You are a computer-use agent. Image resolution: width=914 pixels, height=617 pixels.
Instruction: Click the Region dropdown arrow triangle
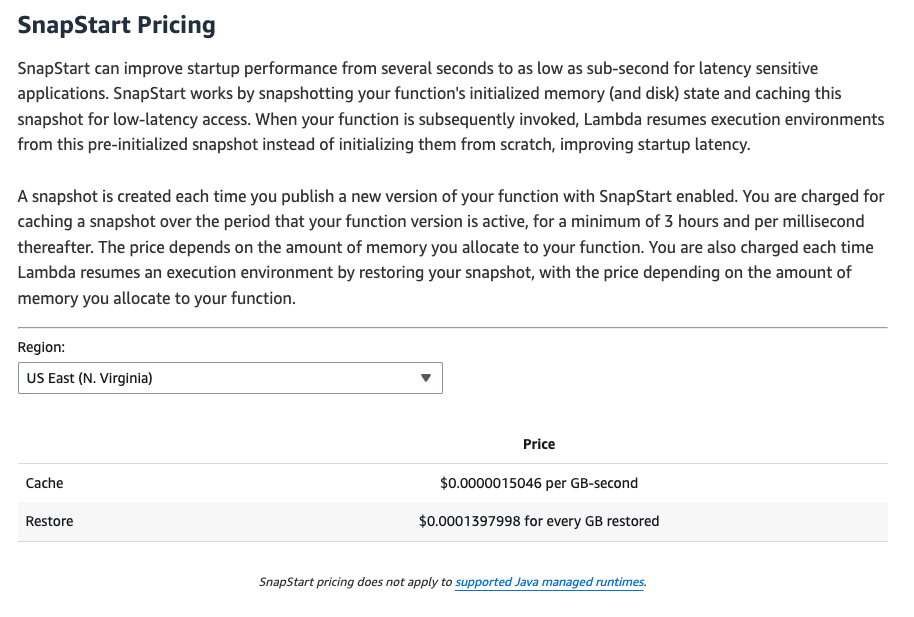426,378
